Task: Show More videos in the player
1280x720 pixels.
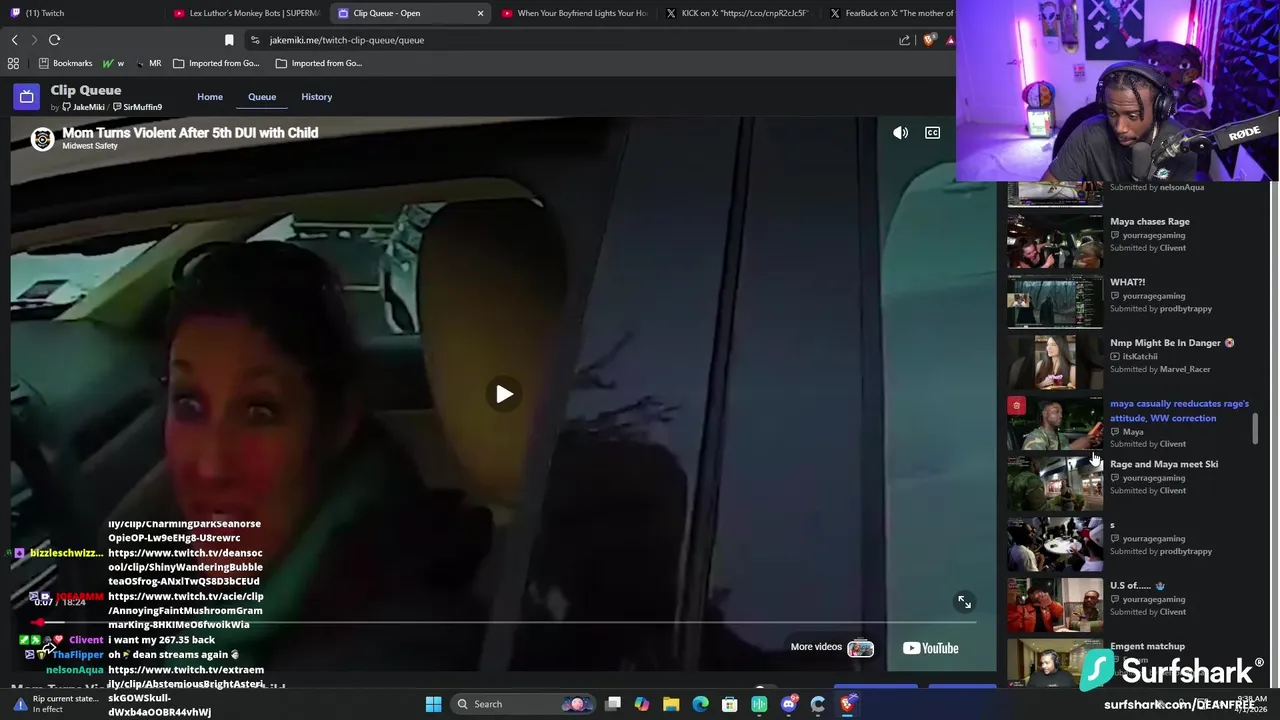Action: click(x=832, y=648)
